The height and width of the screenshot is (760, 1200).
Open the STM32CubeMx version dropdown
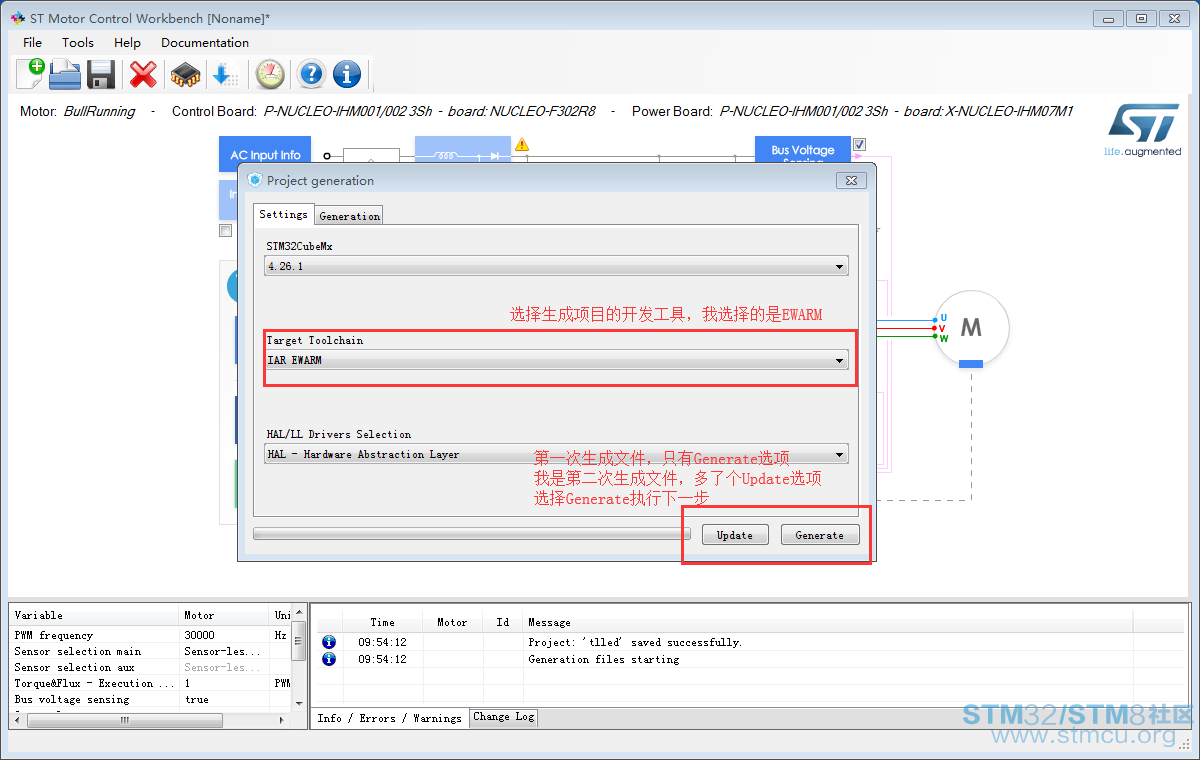(x=556, y=267)
